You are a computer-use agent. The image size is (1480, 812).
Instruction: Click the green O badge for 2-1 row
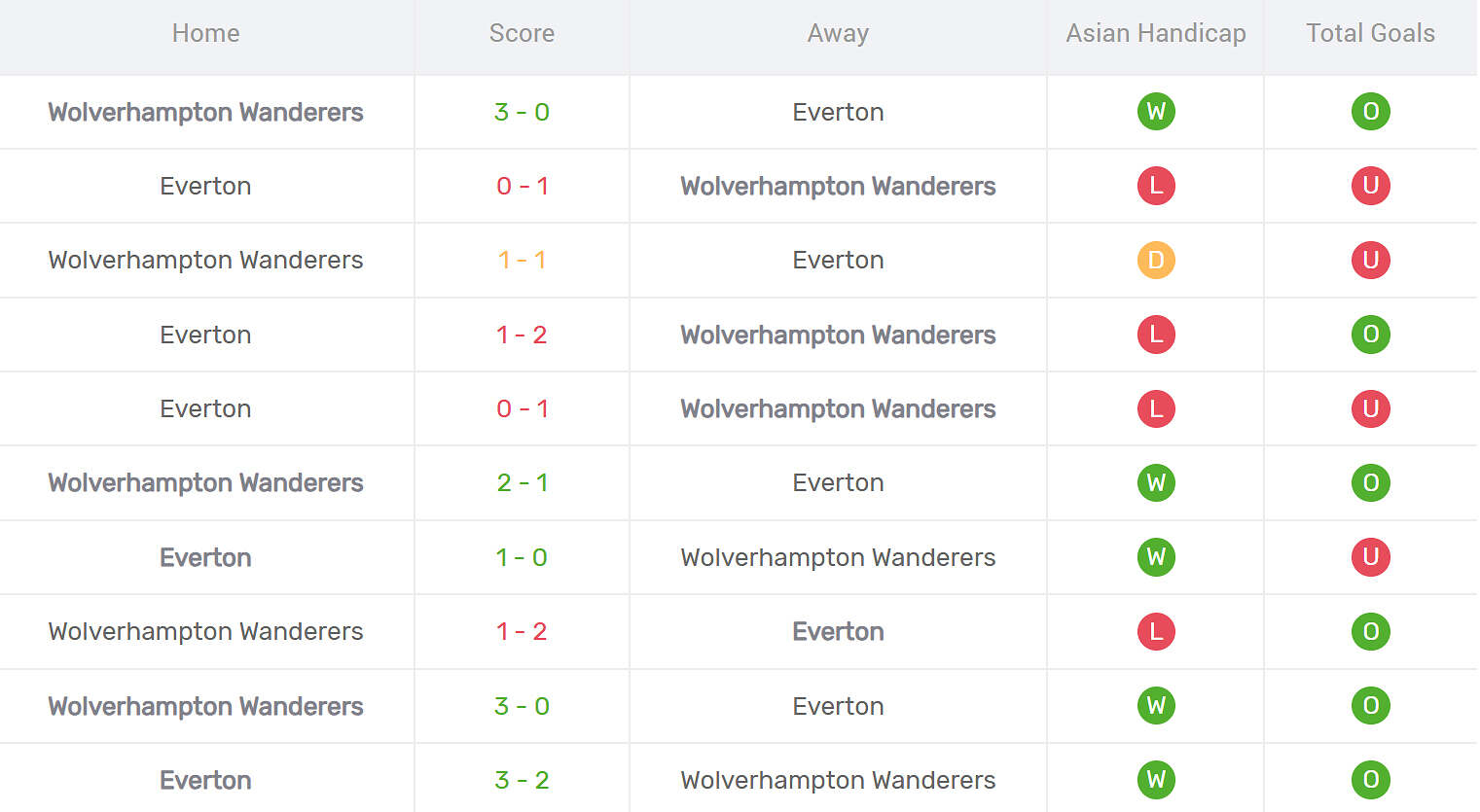click(x=1370, y=483)
